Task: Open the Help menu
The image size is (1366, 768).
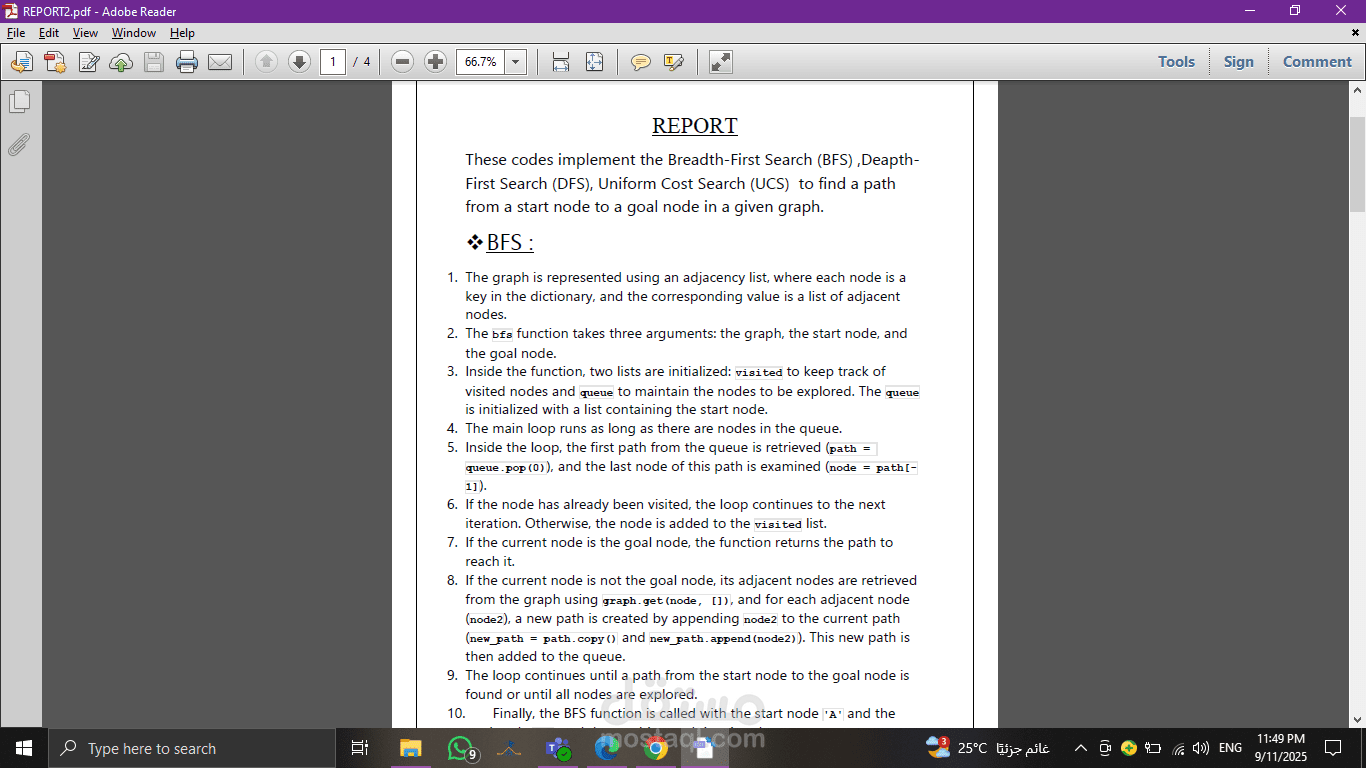Action: (x=182, y=33)
